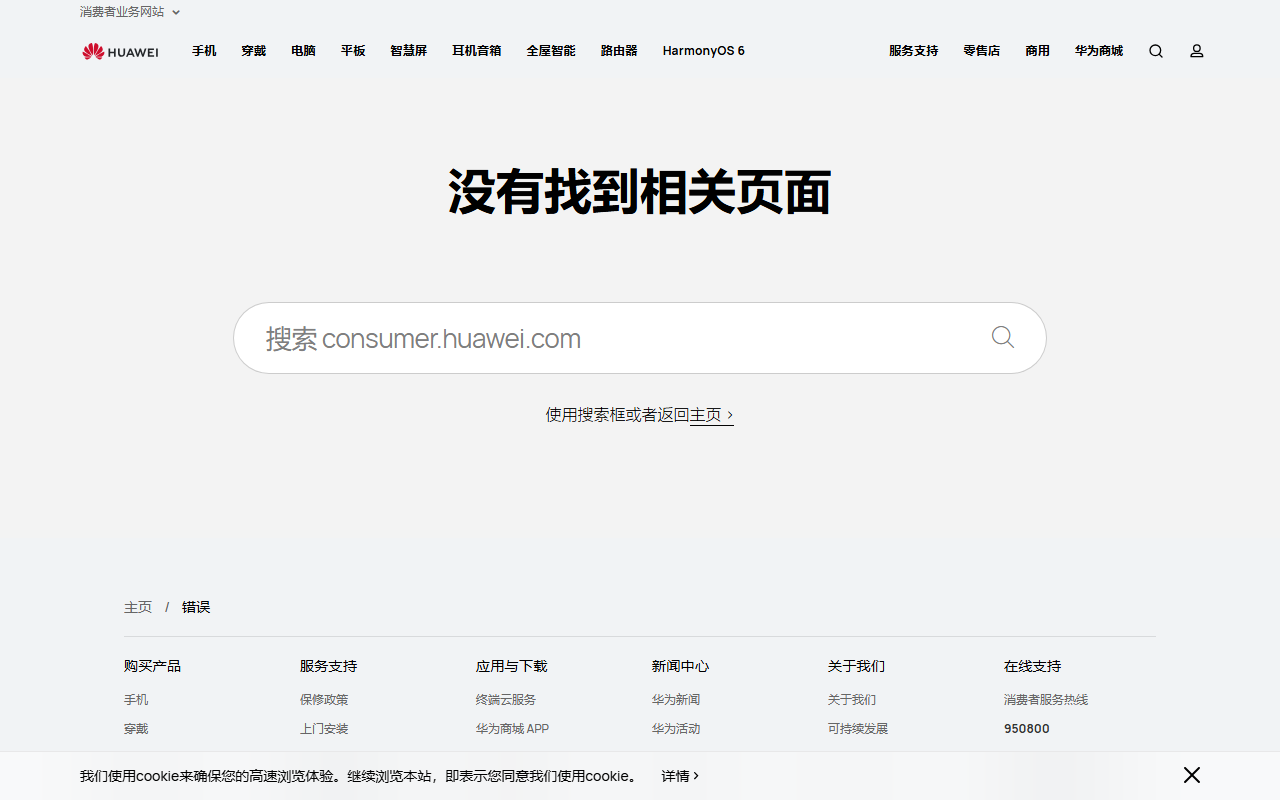
Task: Open the 耳机音箱 navigation menu
Action: click(476, 51)
